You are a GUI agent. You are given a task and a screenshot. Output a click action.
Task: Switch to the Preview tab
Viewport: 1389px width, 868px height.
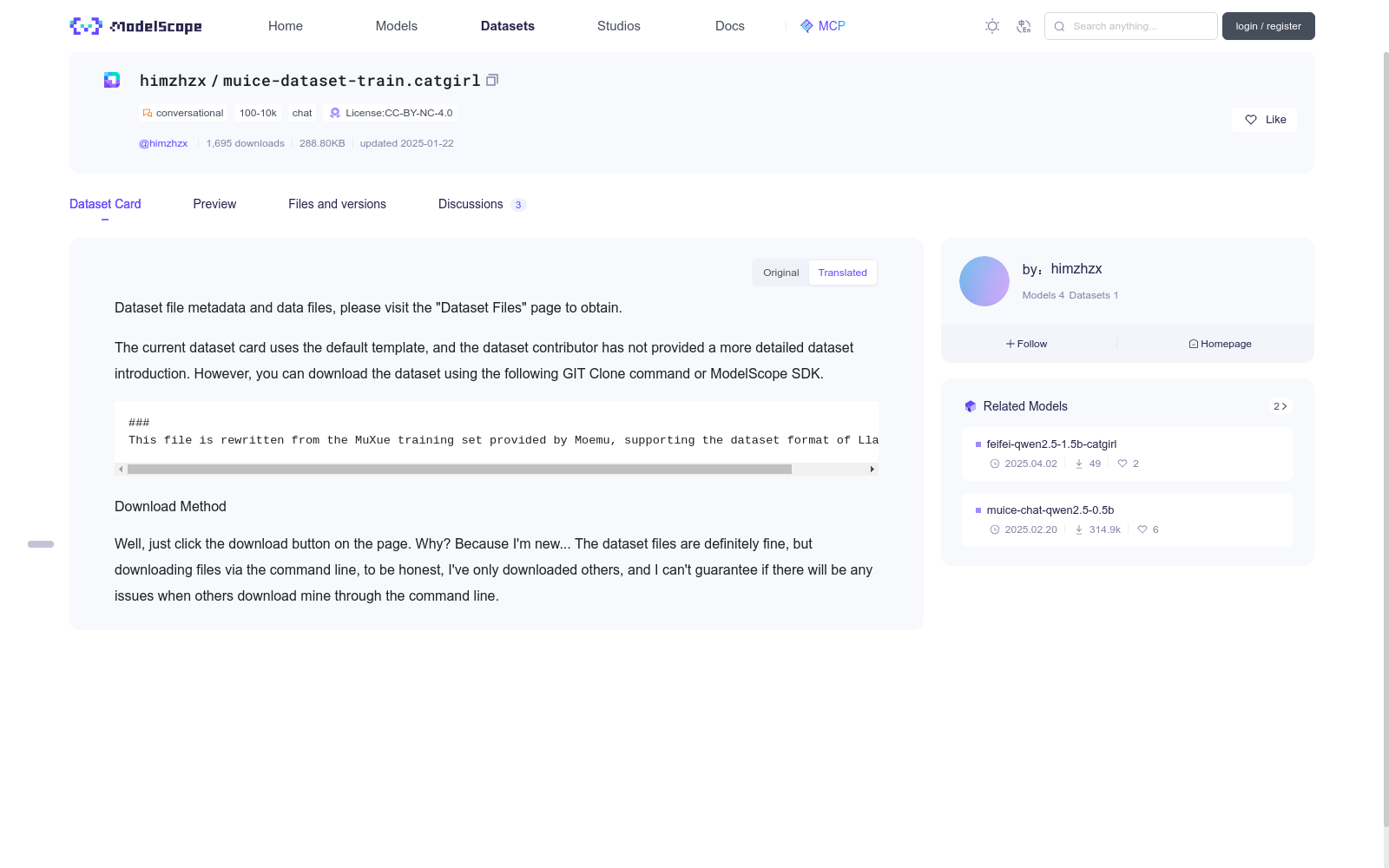point(214,204)
